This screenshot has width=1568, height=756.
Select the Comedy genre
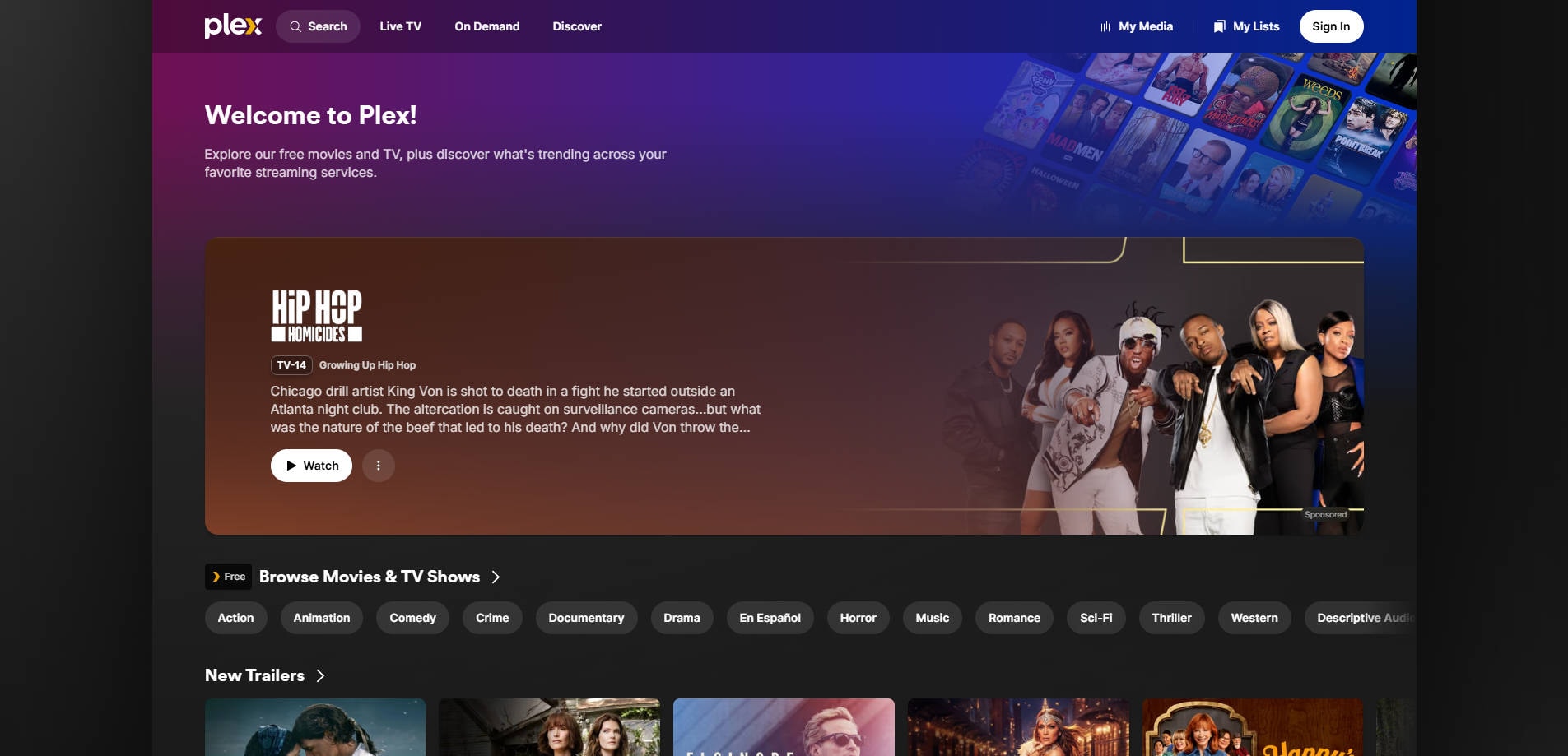point(412,618)
